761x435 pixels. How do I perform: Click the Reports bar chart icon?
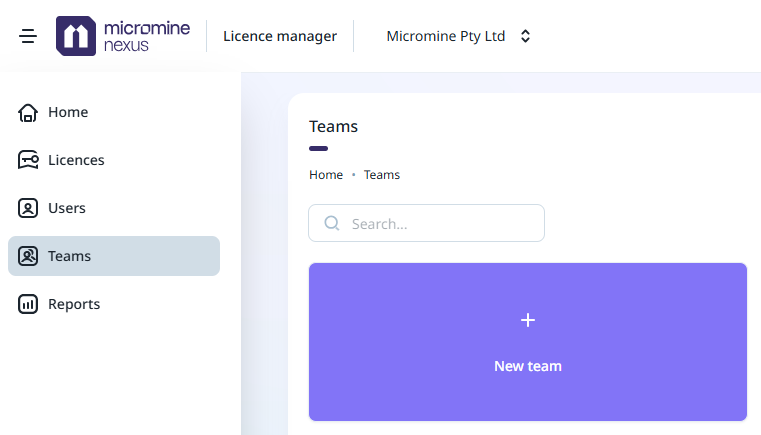(28, 304)
